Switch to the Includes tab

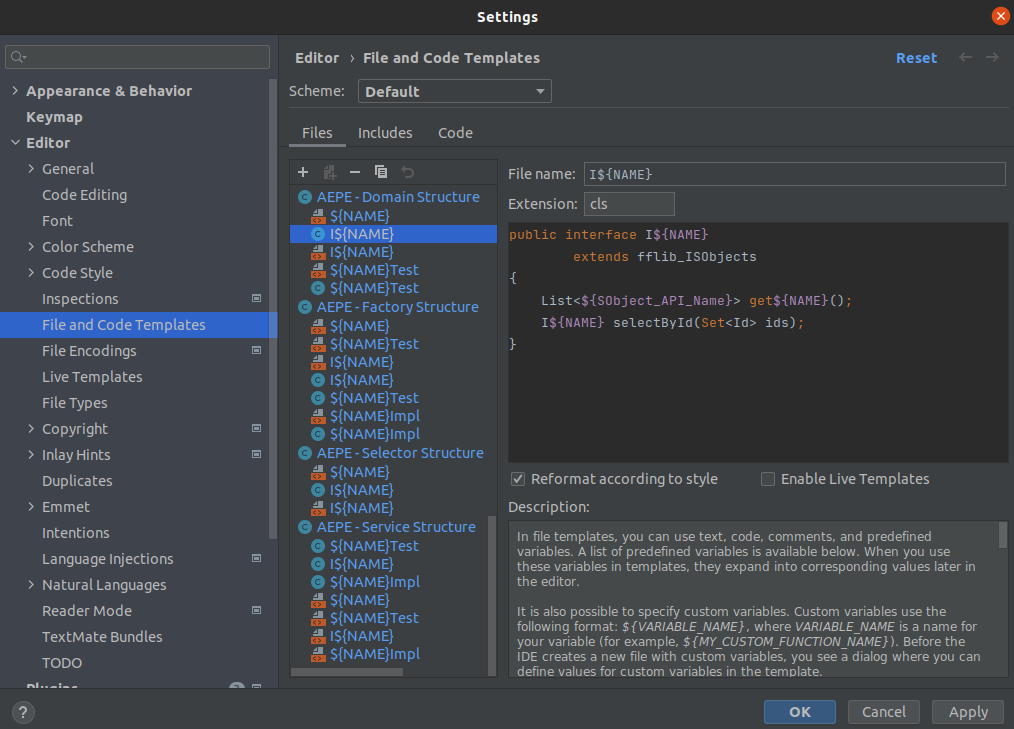click(385, 133)
